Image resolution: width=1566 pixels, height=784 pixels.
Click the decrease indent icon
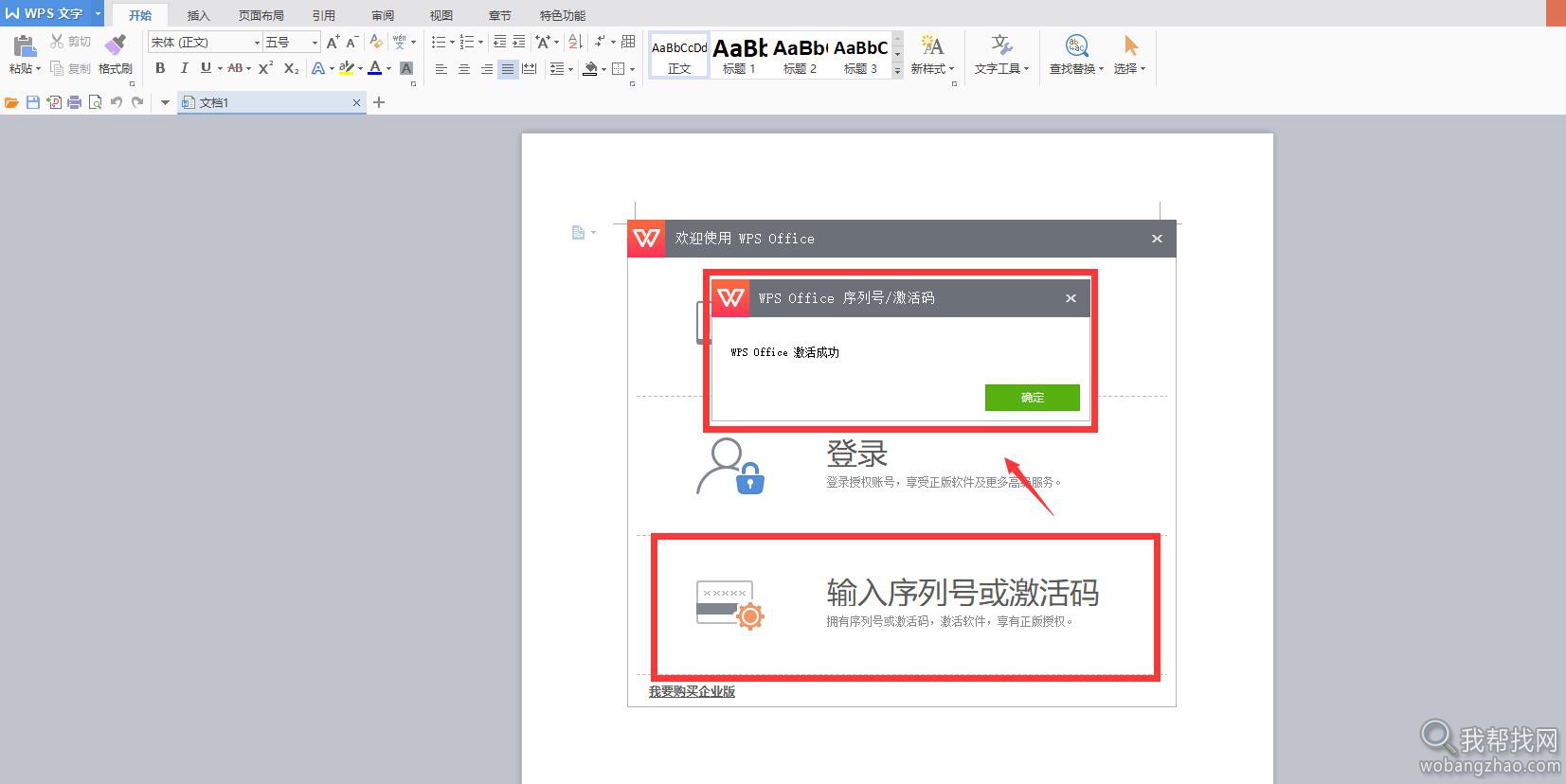point(500,42)
